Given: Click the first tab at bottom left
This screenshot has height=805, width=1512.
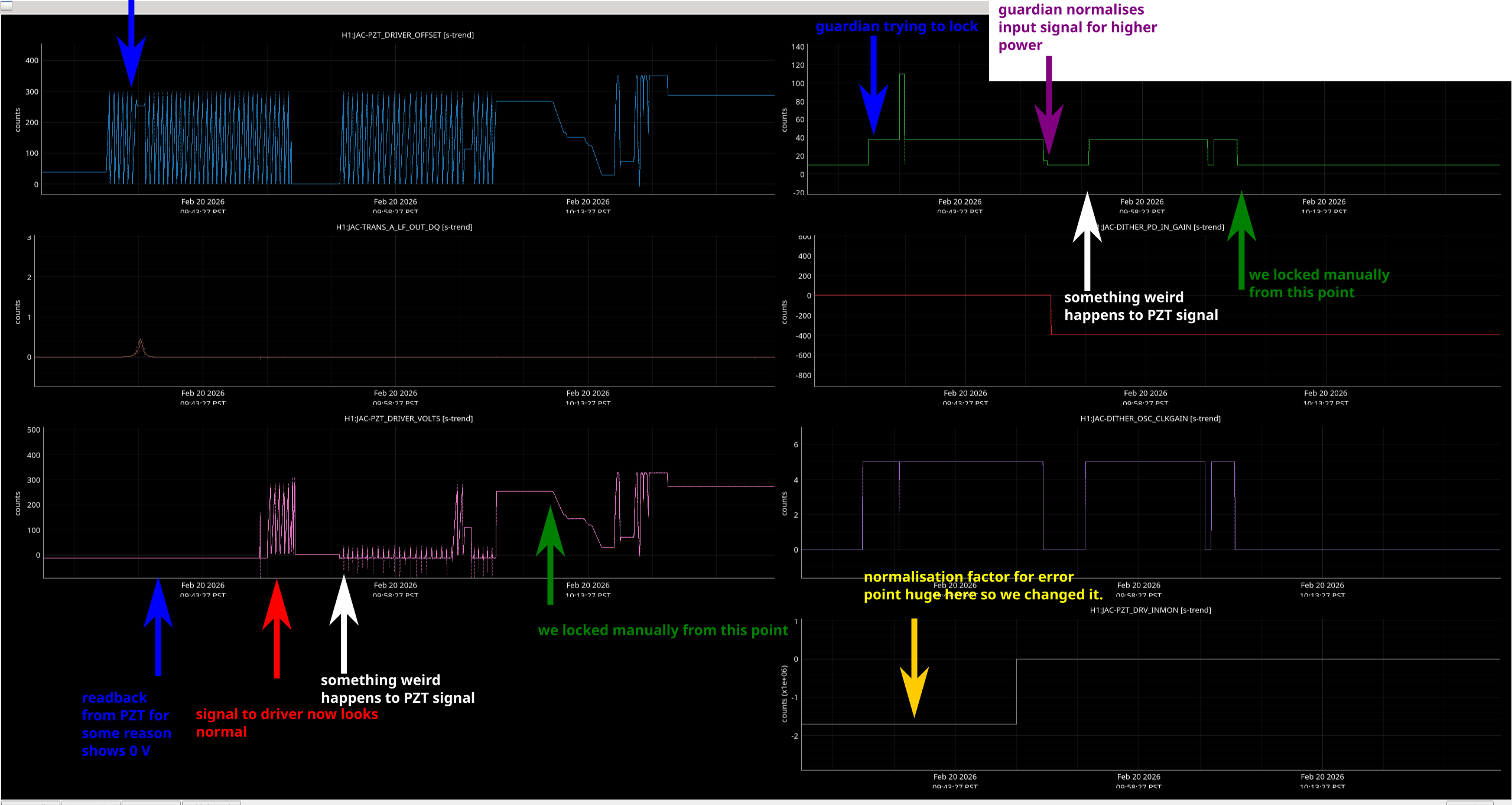Looking at the screenshot, I should click(x=31, y=803).
